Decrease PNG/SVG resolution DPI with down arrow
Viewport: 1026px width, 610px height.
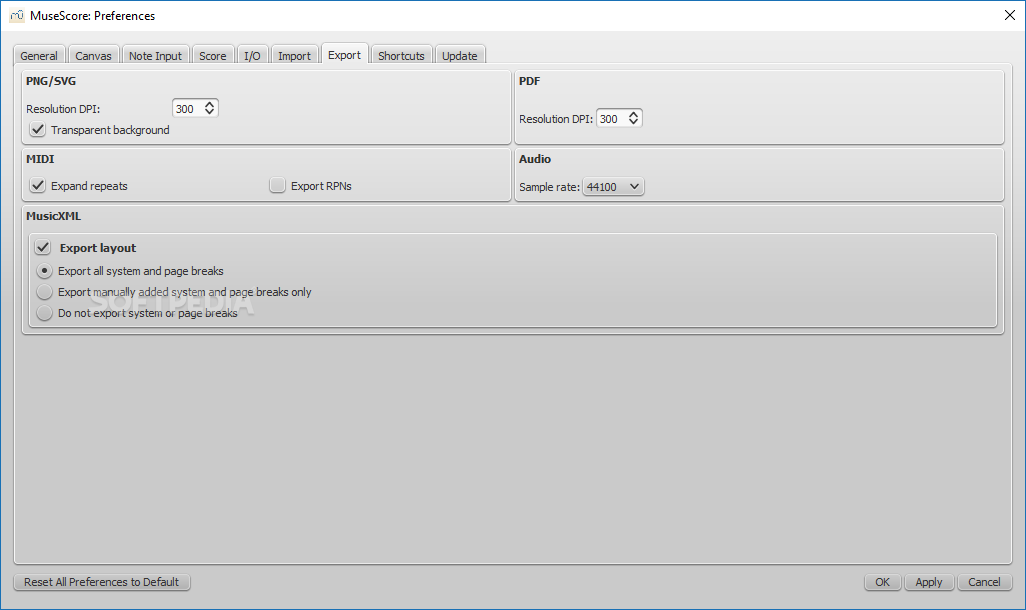pyautogui.click(x=209, y=113)
